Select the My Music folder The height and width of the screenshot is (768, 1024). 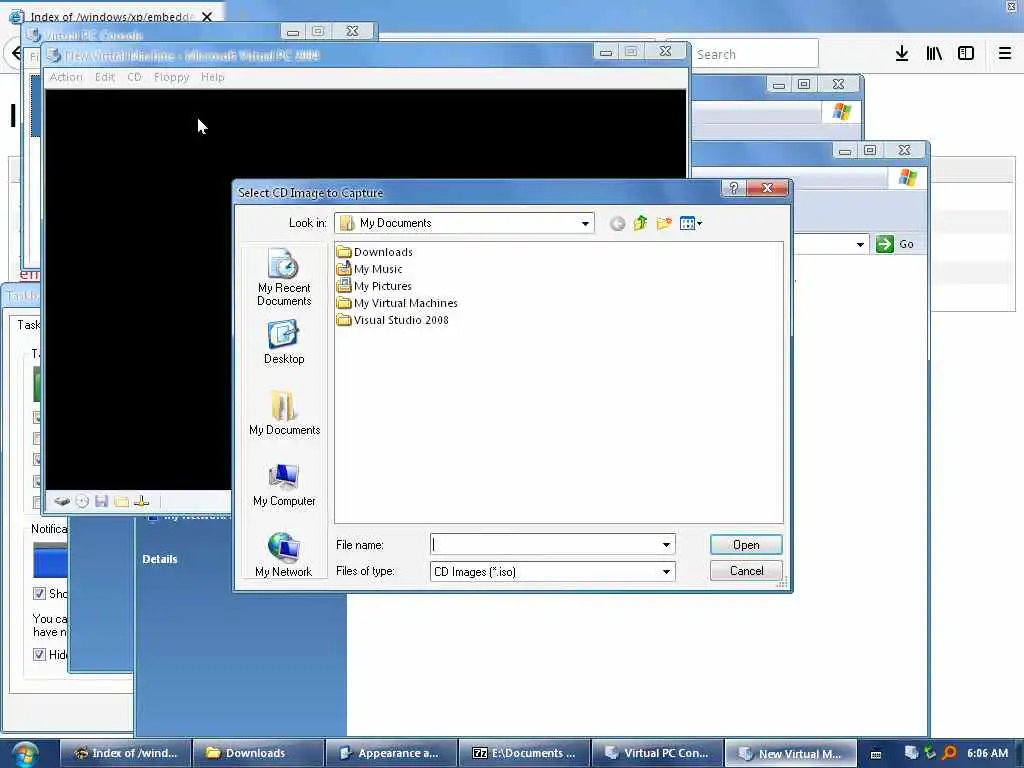point(370,269)
